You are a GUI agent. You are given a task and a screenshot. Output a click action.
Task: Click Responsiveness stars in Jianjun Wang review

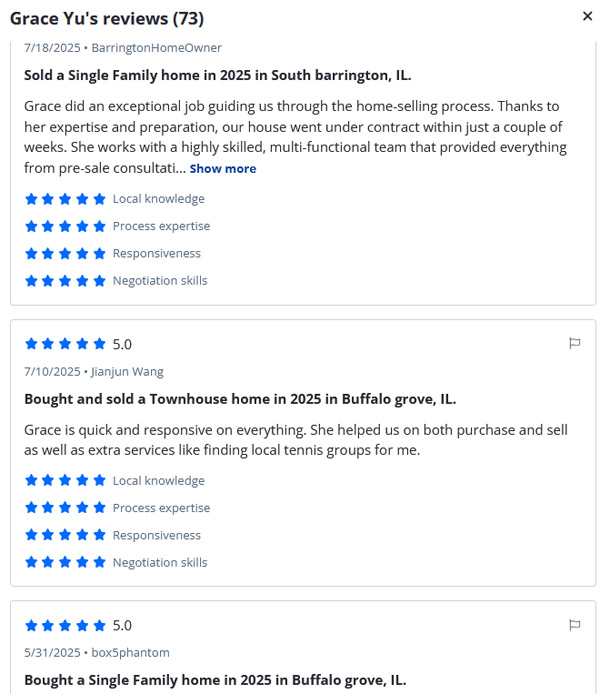coord(65,535)
